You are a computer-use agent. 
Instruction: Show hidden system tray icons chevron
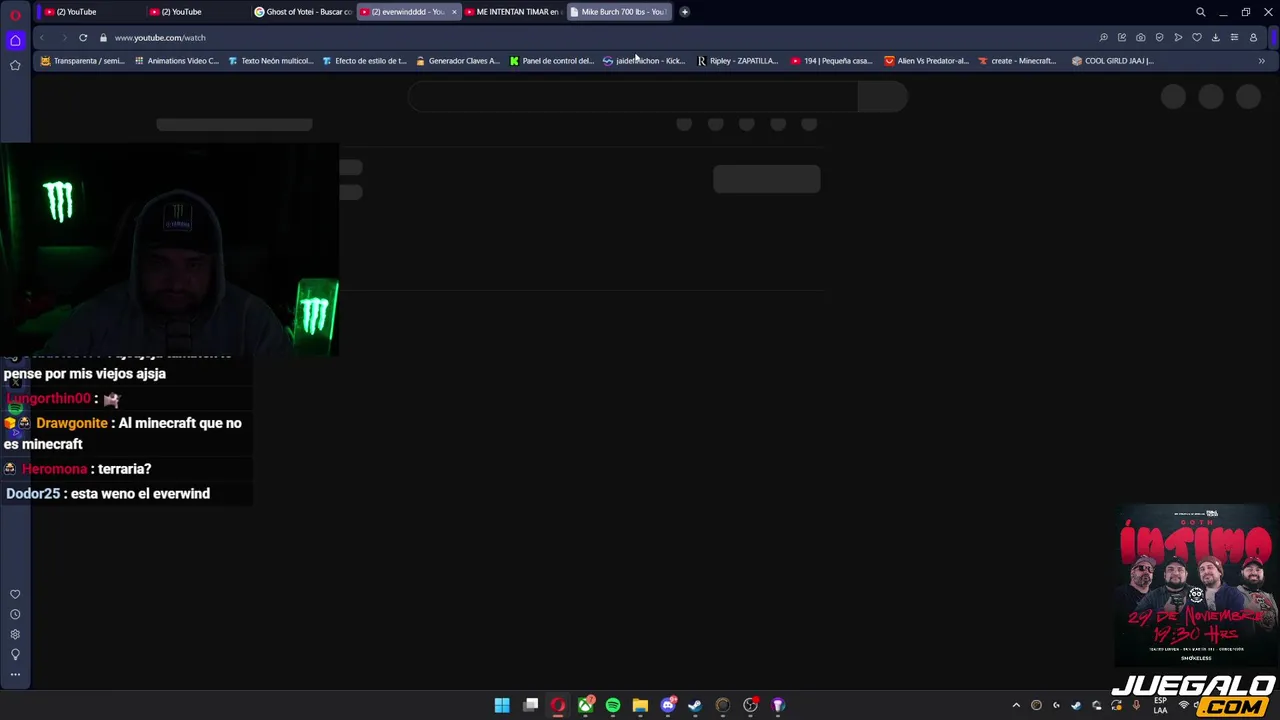click(1016, 705)
